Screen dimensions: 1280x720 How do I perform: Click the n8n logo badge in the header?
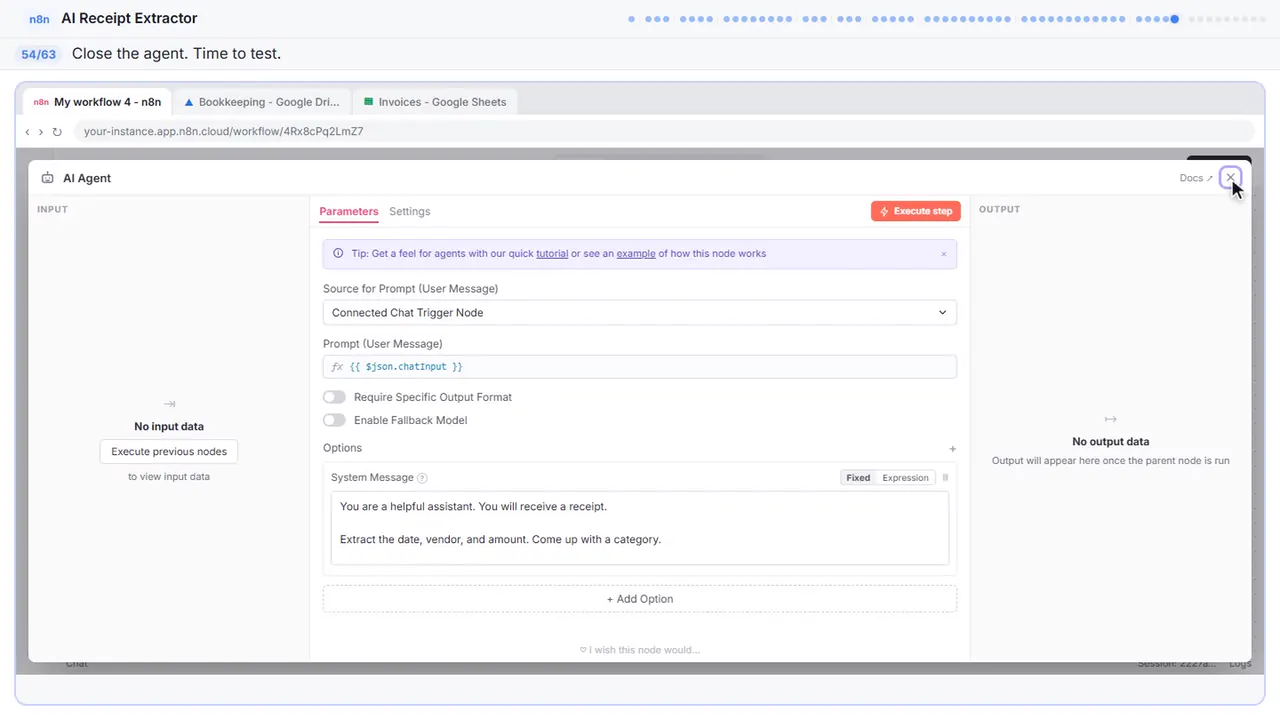tap(40, 18)
